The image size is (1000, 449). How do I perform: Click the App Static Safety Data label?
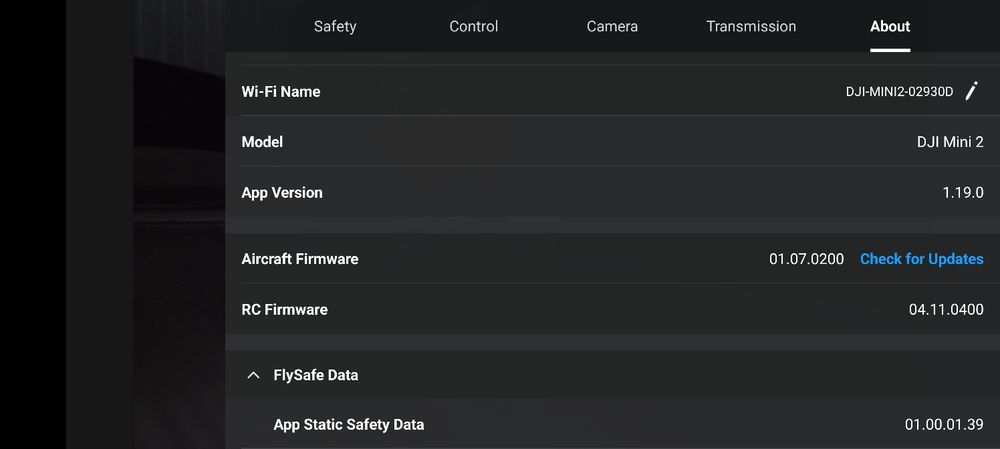coord(348,424)
